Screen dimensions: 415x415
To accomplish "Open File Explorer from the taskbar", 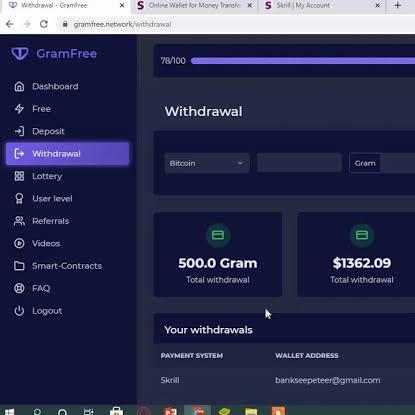I will click(251, 411).
